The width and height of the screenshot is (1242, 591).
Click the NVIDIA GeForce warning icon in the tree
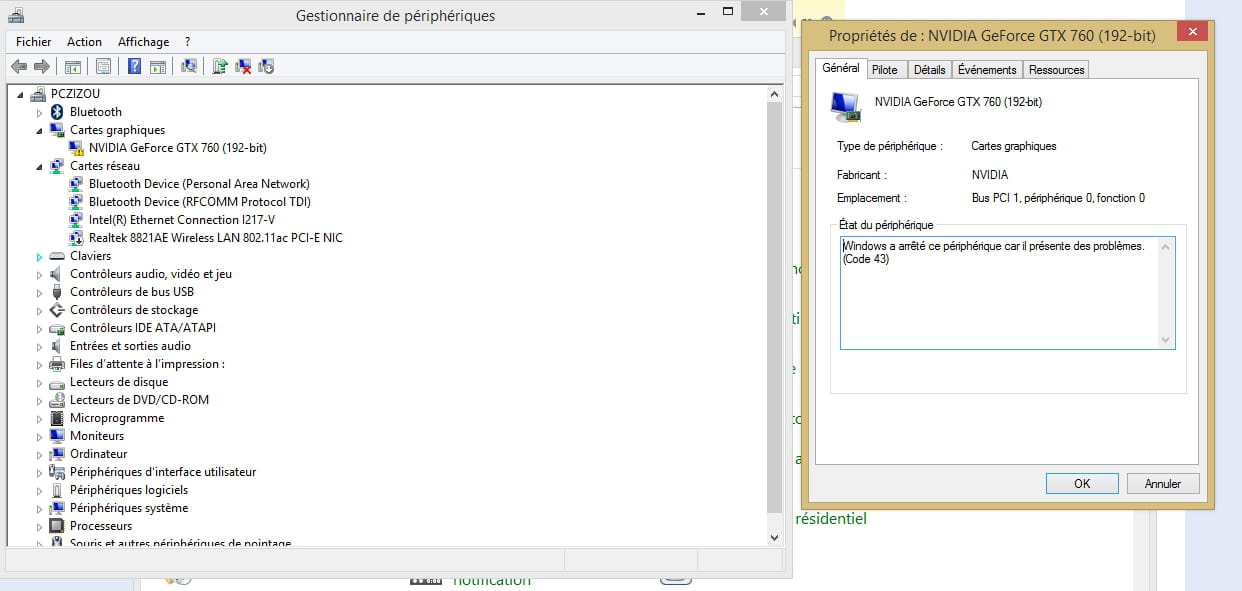point(76,148)
